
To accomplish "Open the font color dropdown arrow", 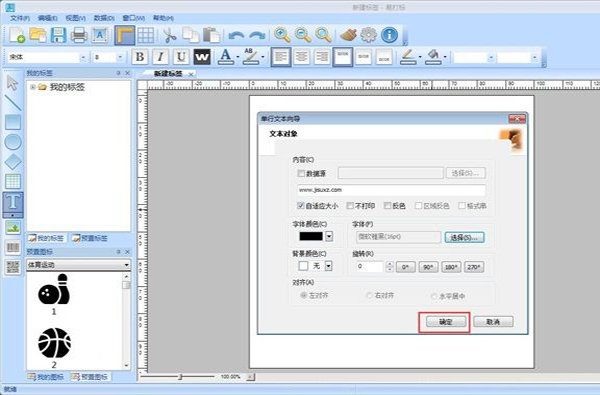I will (x=329, y=236).
